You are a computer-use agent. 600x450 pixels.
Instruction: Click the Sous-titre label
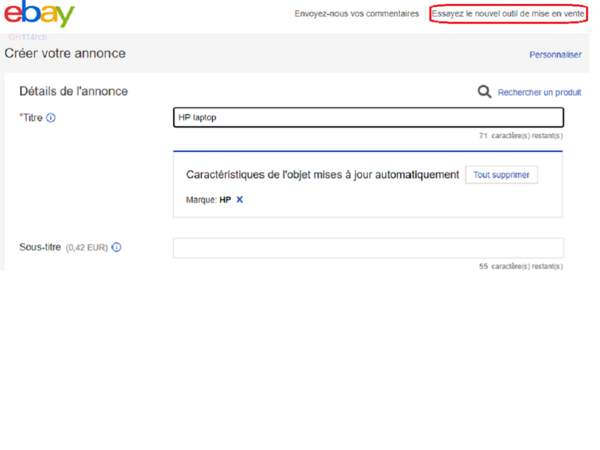point(40,247)
